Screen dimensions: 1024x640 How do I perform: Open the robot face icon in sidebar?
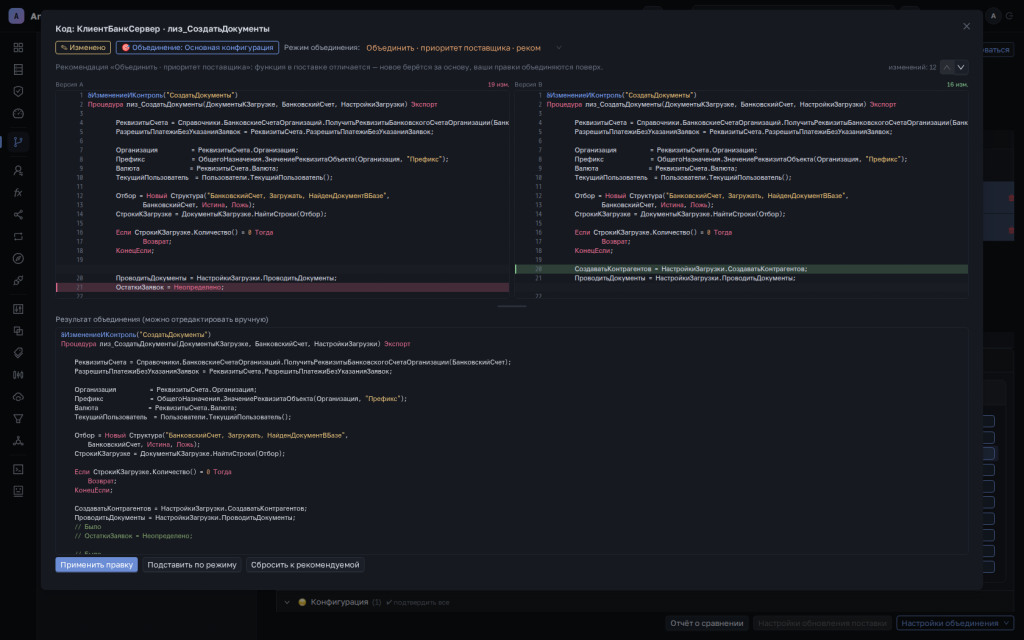tap(18, 491)
